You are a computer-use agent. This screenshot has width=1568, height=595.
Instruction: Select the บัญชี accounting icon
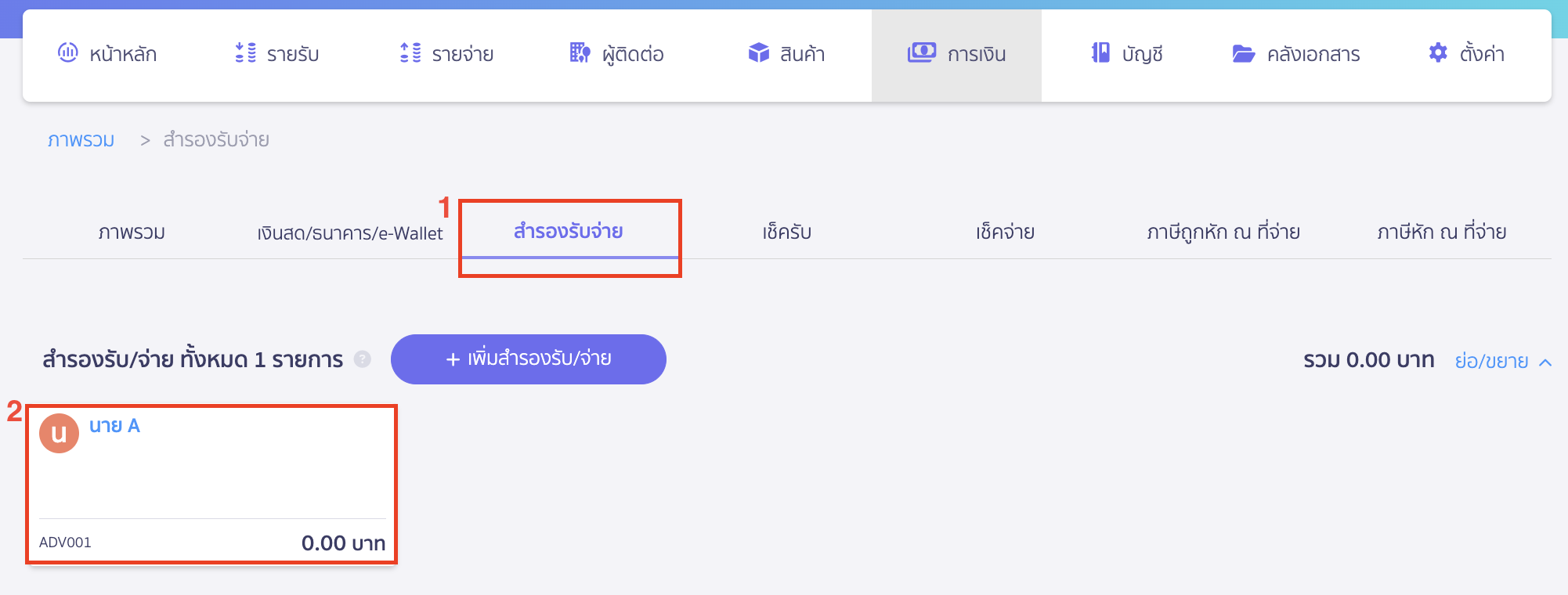click(1101, 53)
